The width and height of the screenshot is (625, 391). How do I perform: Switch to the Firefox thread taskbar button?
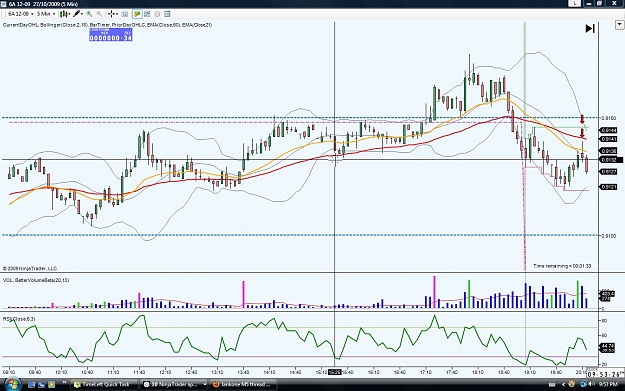[243, 385]
